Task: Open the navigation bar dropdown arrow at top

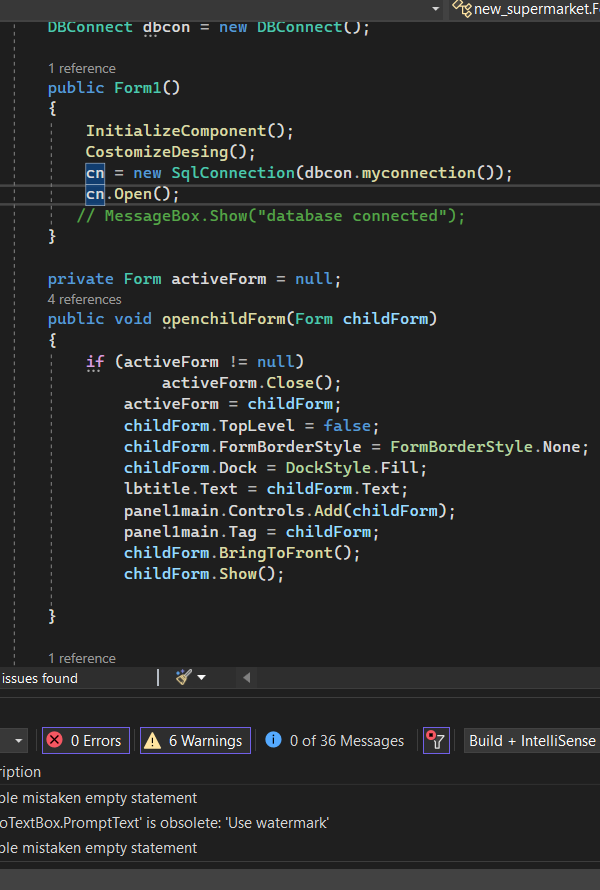Action: tap(435, 8)
